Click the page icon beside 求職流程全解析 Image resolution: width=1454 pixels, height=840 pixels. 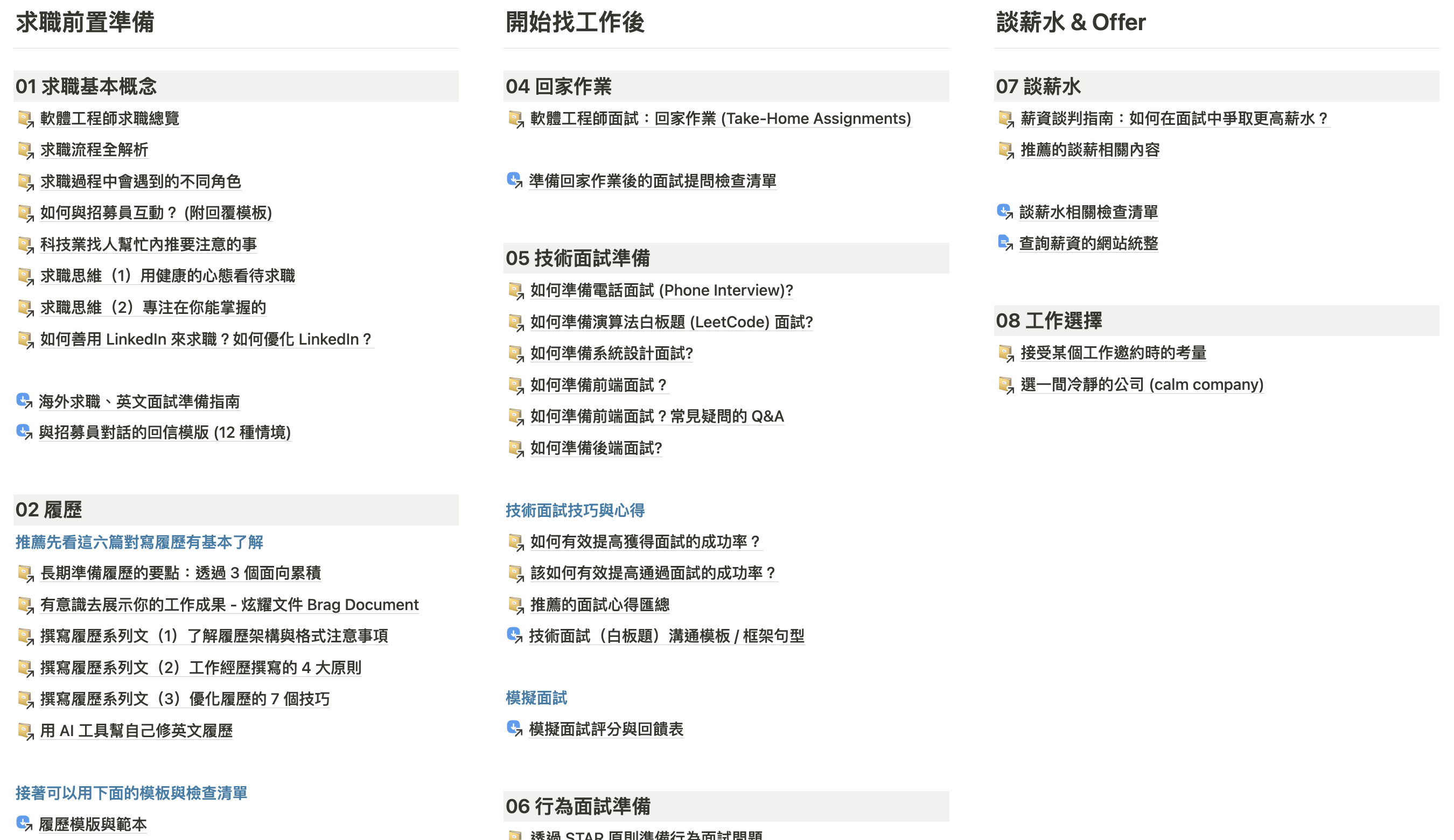(x=25, y=150)
